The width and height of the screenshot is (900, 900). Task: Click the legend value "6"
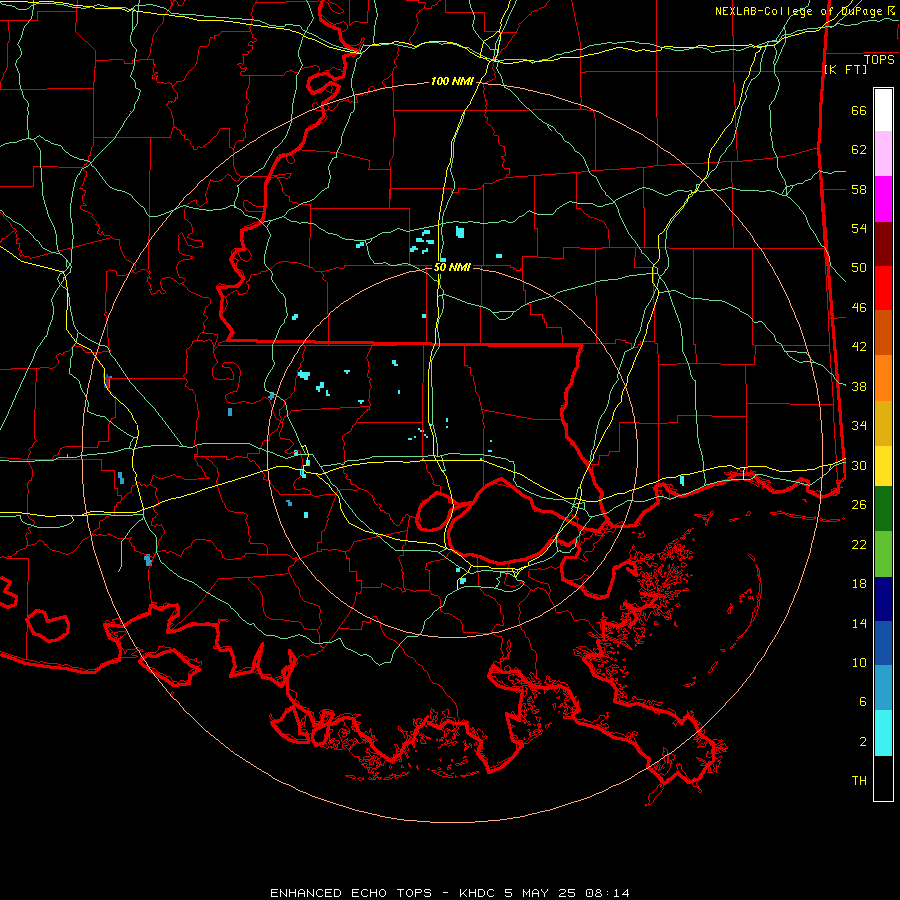point(862,702)
